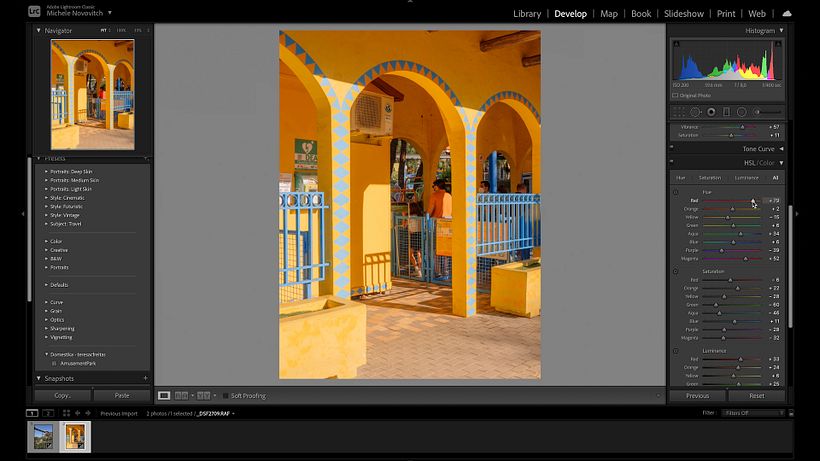Activate second window display button 2
The height and width of the screenshot is (461, 820).
(48, 413)
